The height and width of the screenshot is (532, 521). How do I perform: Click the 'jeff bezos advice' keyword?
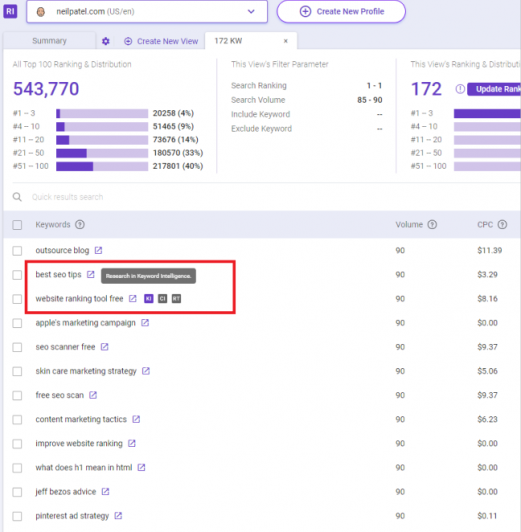66,492
